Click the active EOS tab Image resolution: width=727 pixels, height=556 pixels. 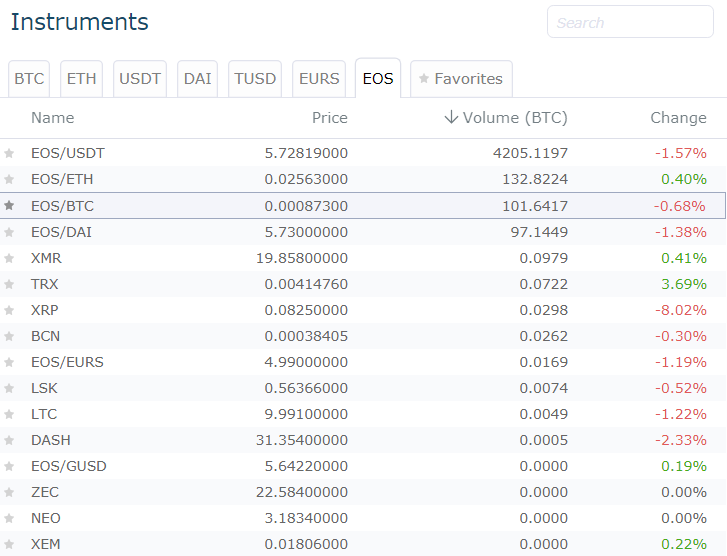378,78
